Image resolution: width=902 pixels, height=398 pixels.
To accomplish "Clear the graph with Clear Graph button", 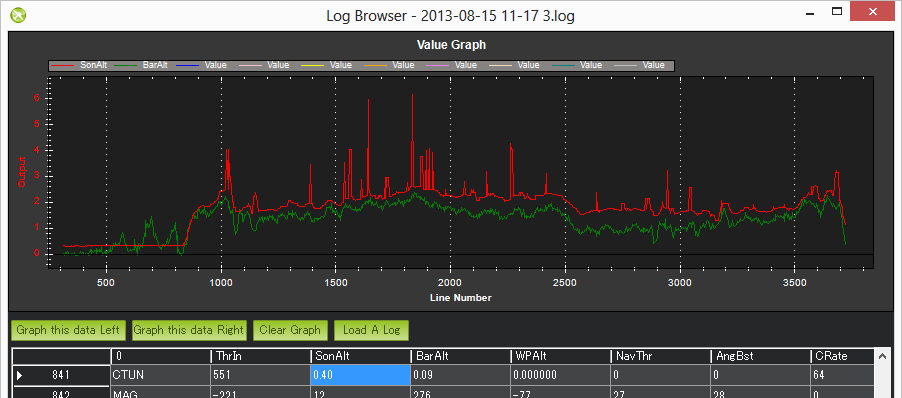I will coord(290,330).
